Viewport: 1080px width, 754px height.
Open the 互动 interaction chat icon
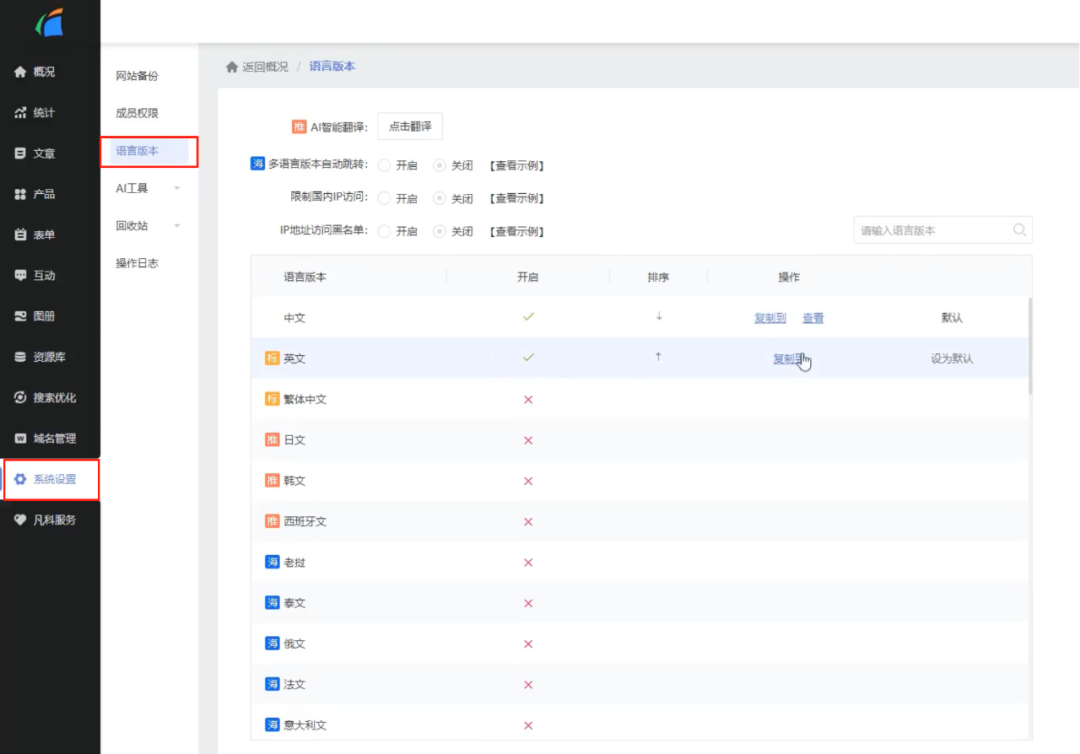click(20, 275)
